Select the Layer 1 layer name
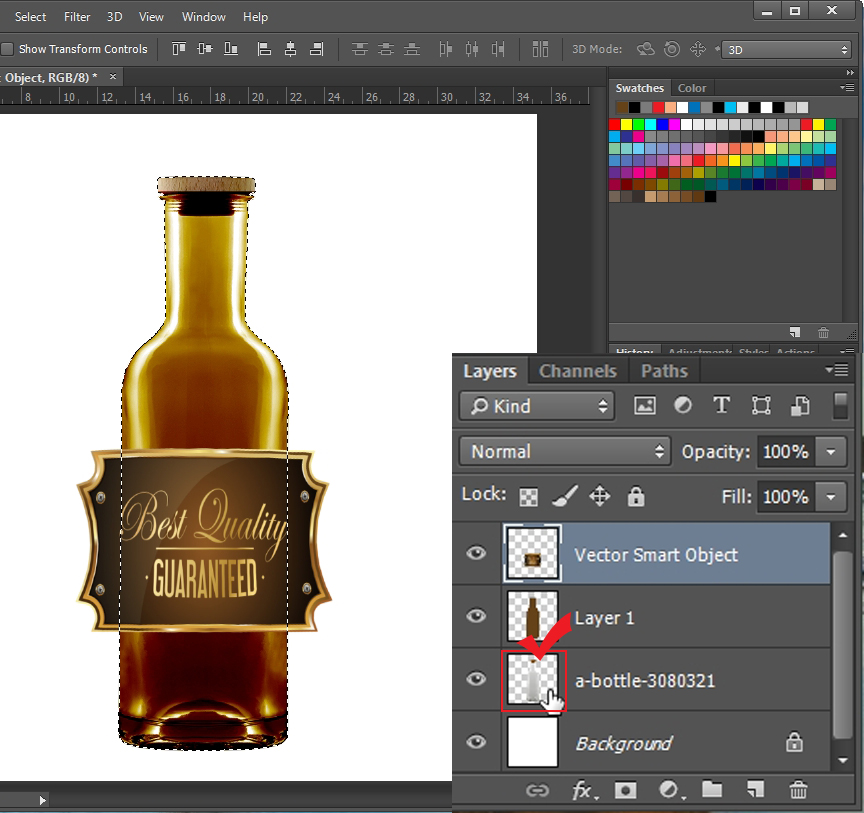This screenshot has width=864, height=813. pos(604,618)
